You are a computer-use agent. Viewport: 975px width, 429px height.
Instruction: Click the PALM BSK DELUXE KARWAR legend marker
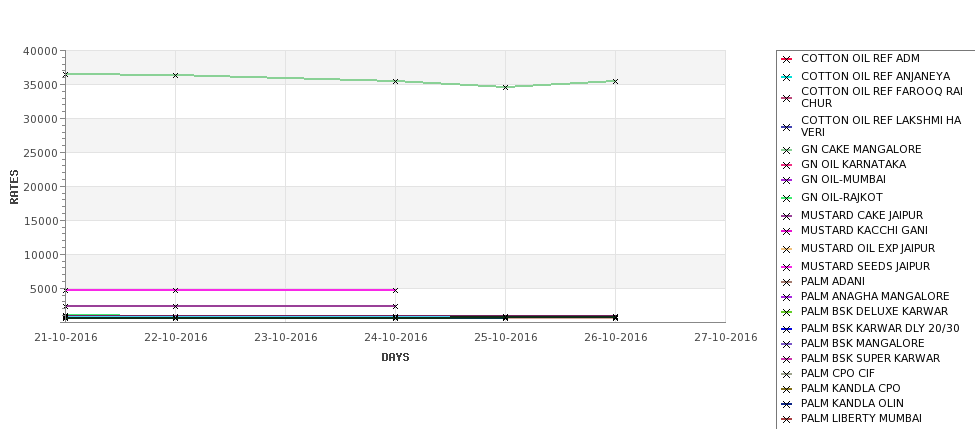coord(786,312)
